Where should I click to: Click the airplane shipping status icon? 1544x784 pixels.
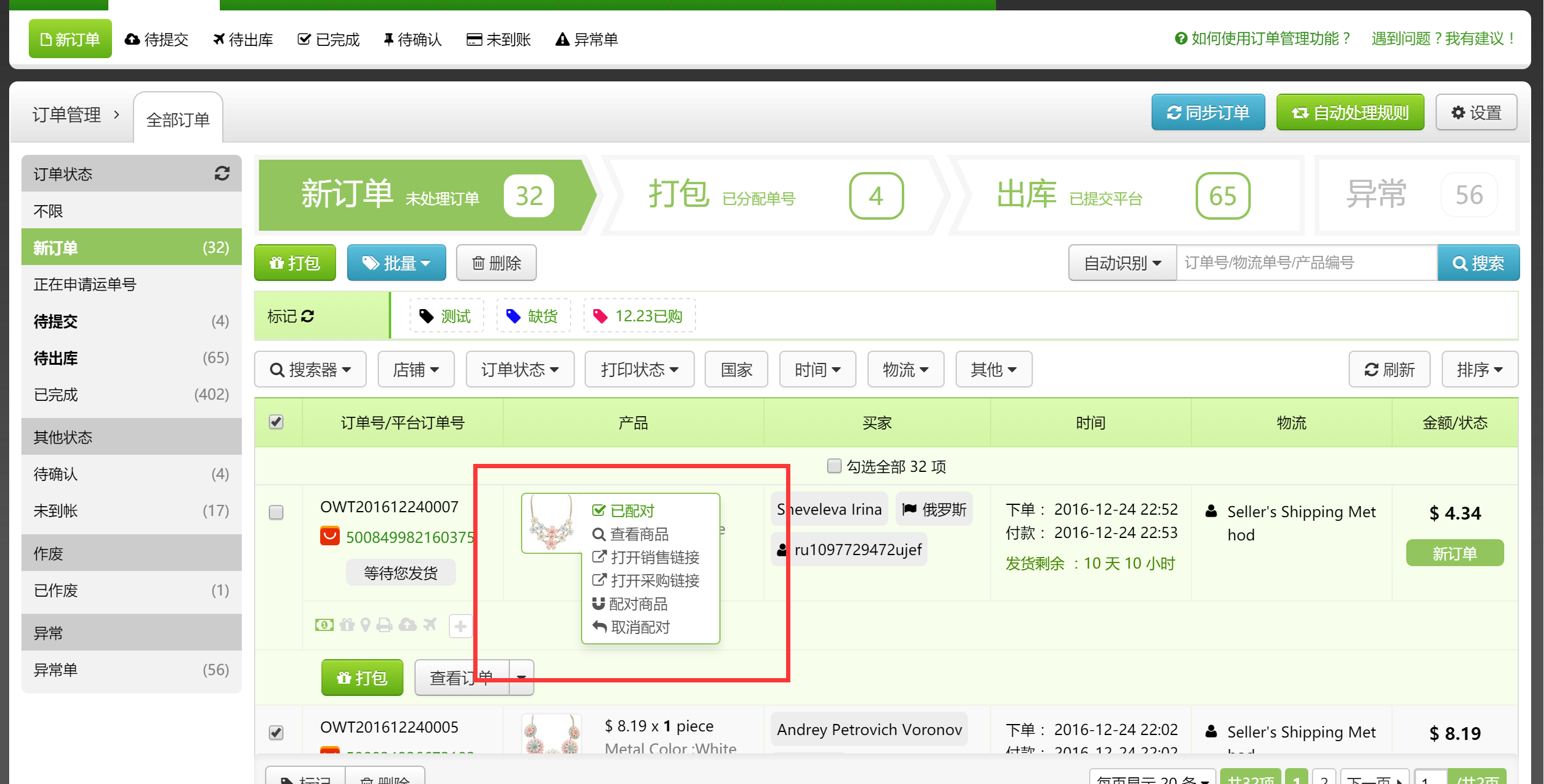click(430, 625)
